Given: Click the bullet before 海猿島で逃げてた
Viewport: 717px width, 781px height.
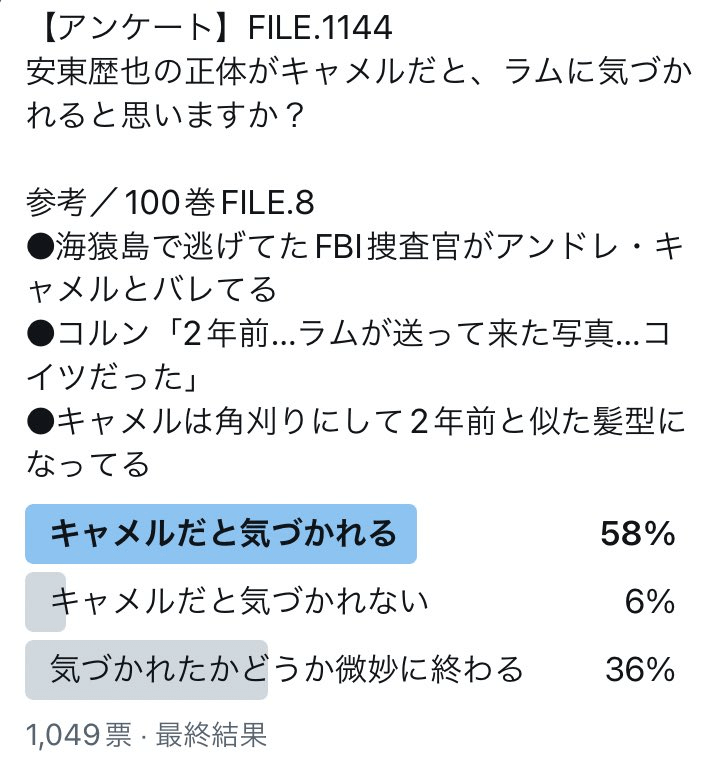Looking at the screenshot, I should 40,247.
